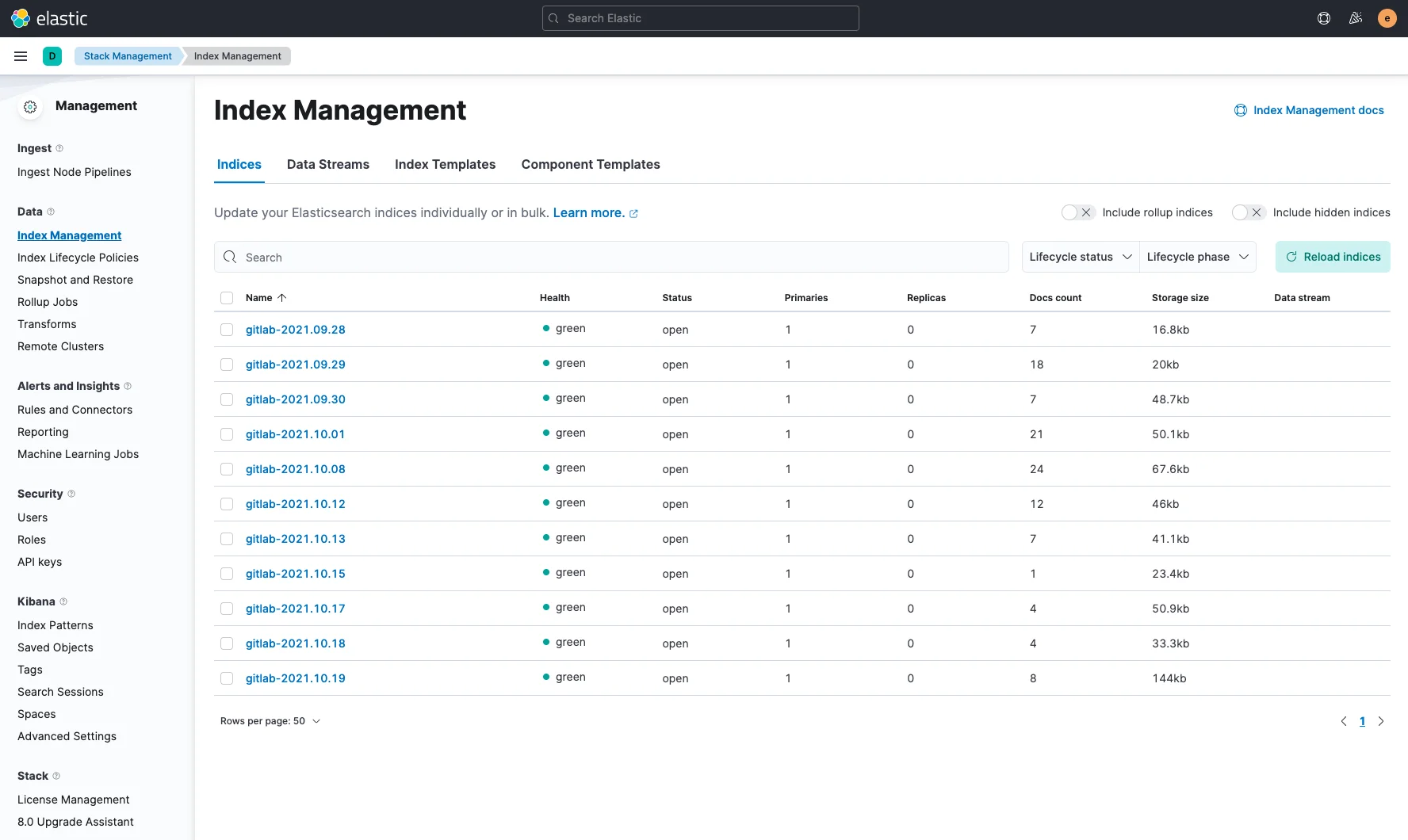This screenshot has width=1408, height=840.
Task: Switch to the Data Streams tab
Action: [328, 164]
